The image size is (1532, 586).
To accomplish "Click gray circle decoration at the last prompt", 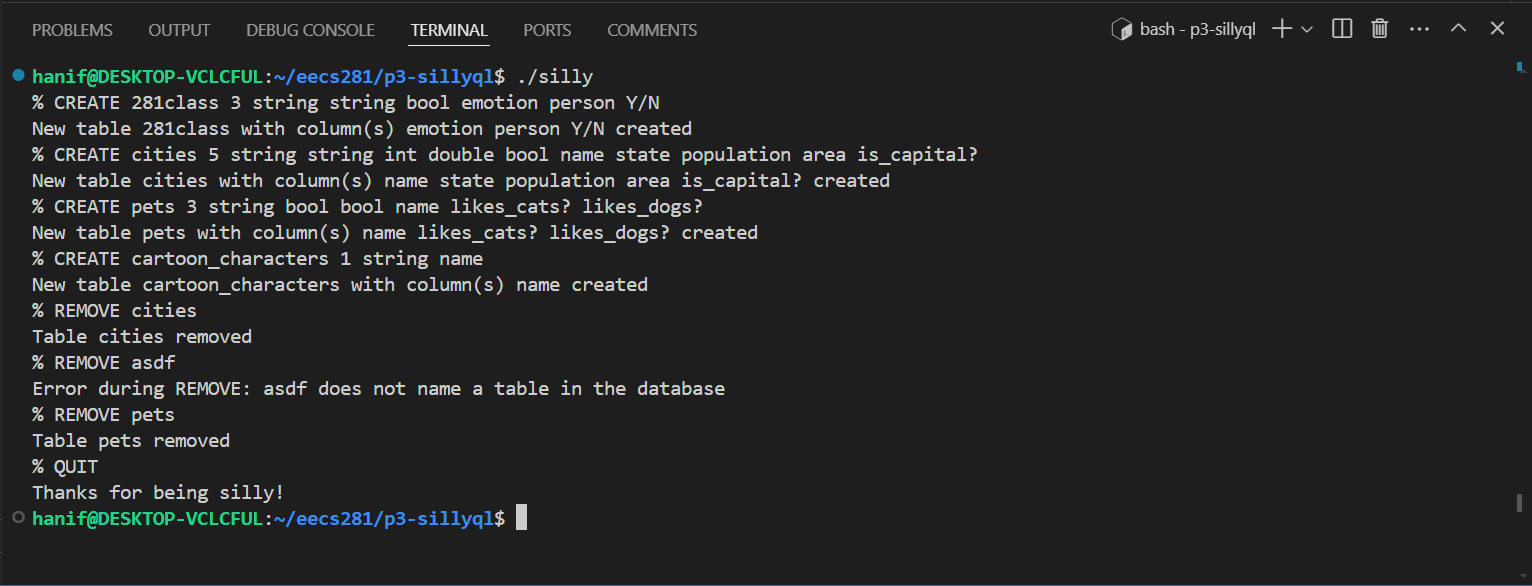I will 18,518.
